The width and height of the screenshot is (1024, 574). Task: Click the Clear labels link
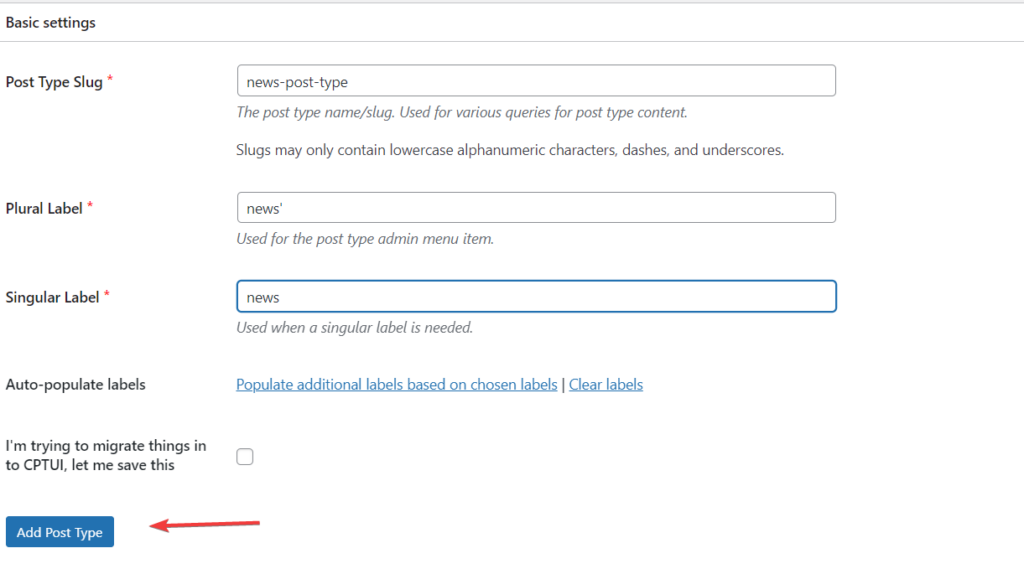click(606, 384)
